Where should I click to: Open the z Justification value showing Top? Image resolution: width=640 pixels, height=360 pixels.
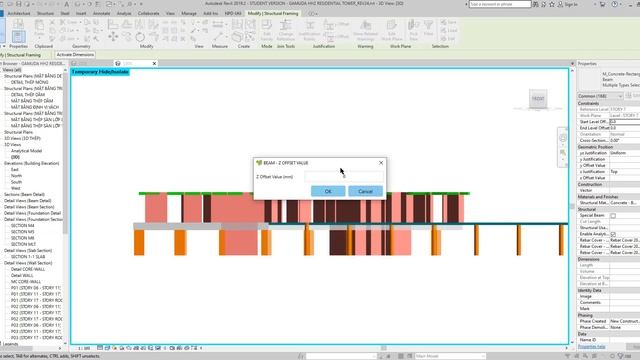[624, 171]
